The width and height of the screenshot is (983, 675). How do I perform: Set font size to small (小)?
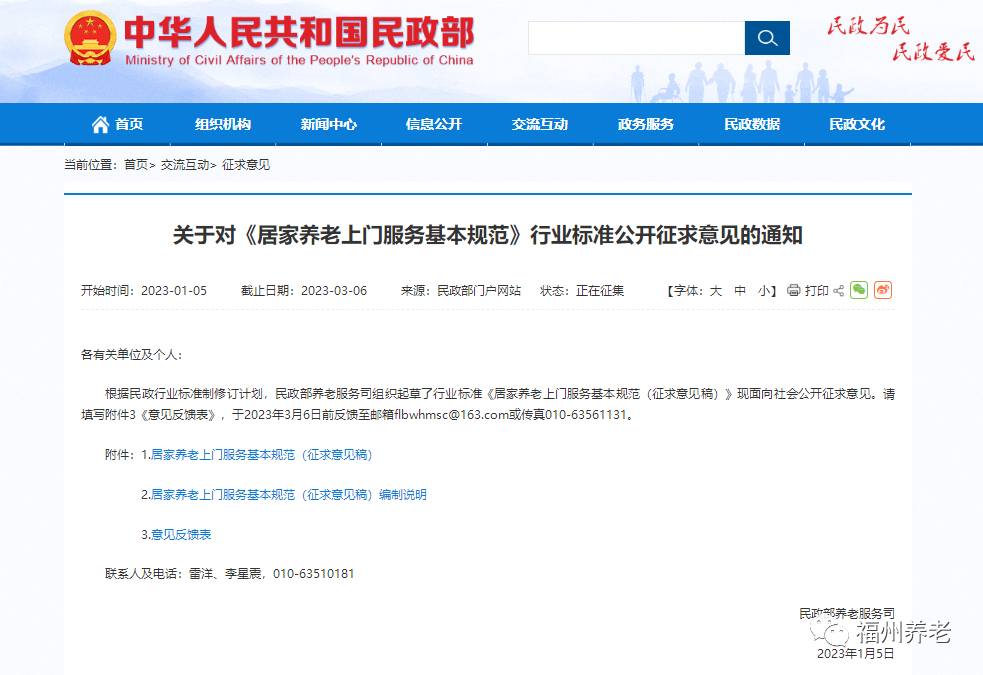[764, 291]
